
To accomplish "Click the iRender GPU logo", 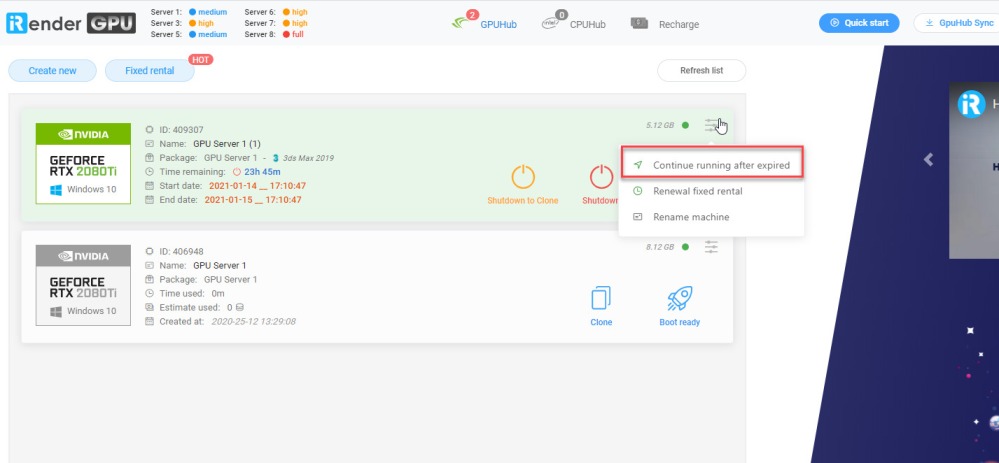I will coord(70,23).
